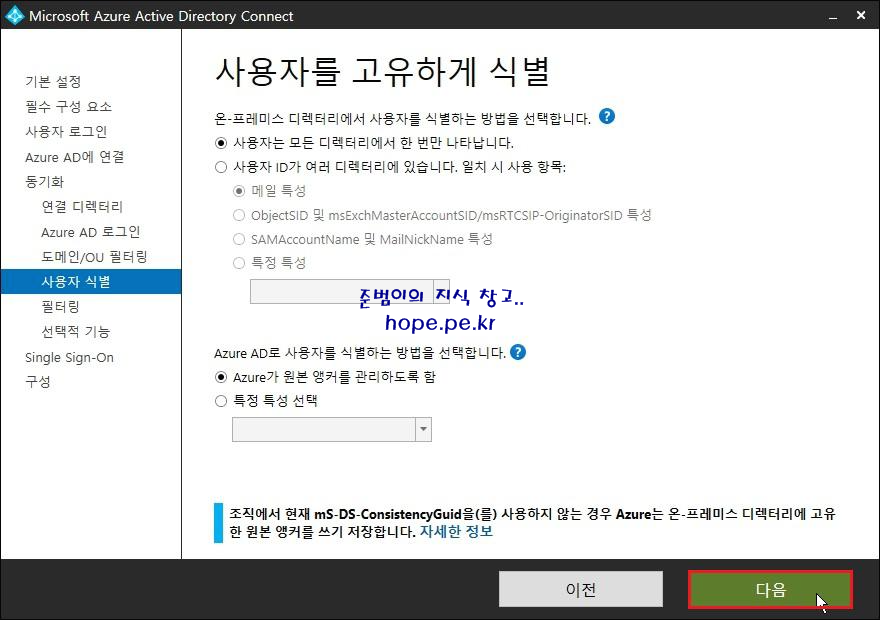Viewport: 880px width, 620px height.
Task: Select the '특정 특성 선택' radio option
Action: (221, 401)
